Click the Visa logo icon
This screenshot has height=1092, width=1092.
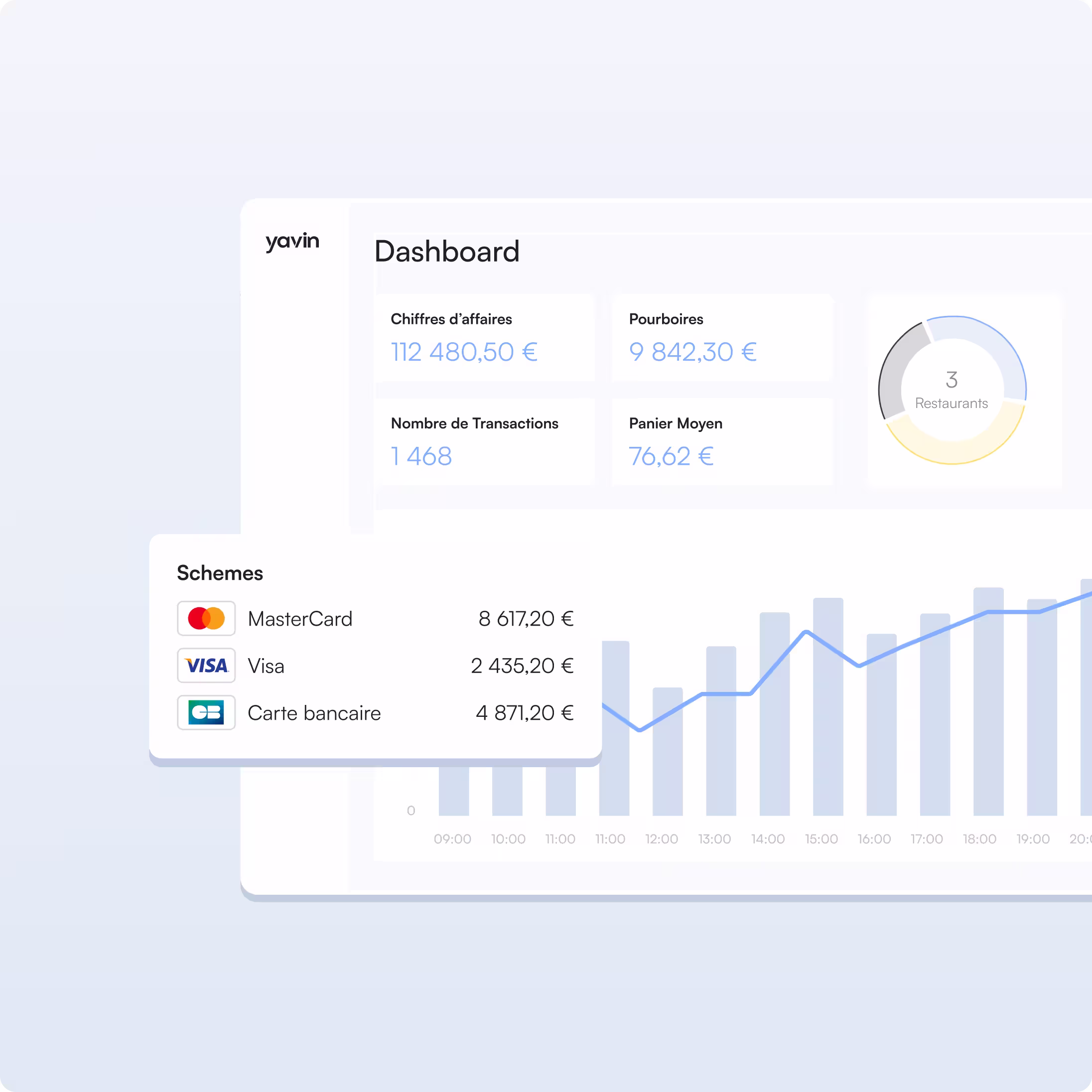coord(206,665)
